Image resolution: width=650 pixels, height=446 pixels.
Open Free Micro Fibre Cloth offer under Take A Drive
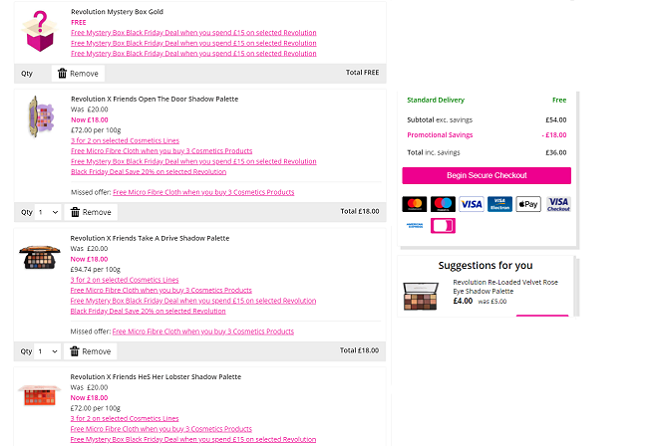coord(161,290)
